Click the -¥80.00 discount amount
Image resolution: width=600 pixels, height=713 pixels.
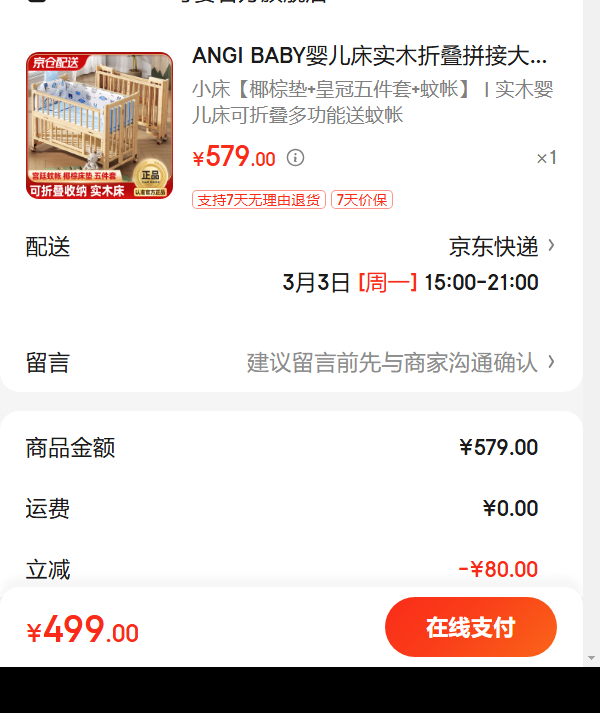click(498, 569)
